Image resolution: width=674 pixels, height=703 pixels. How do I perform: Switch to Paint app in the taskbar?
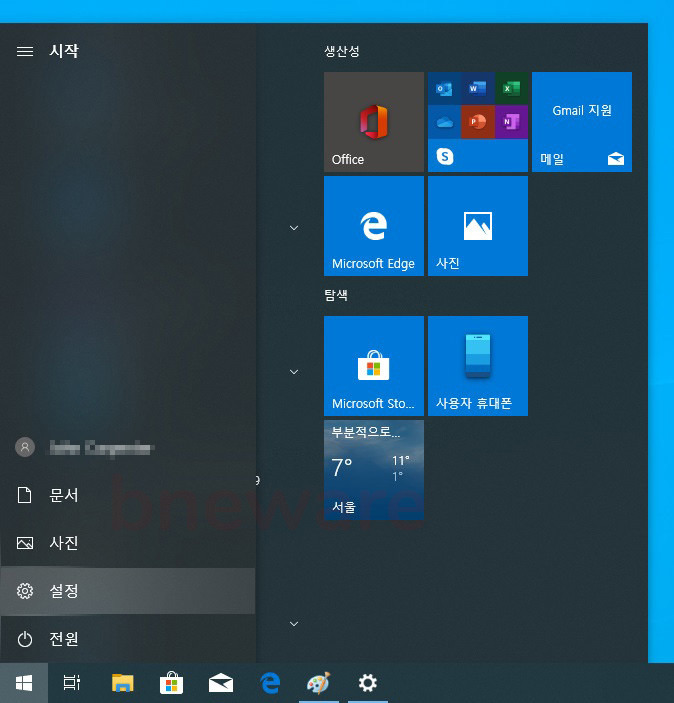click(319, 683)
